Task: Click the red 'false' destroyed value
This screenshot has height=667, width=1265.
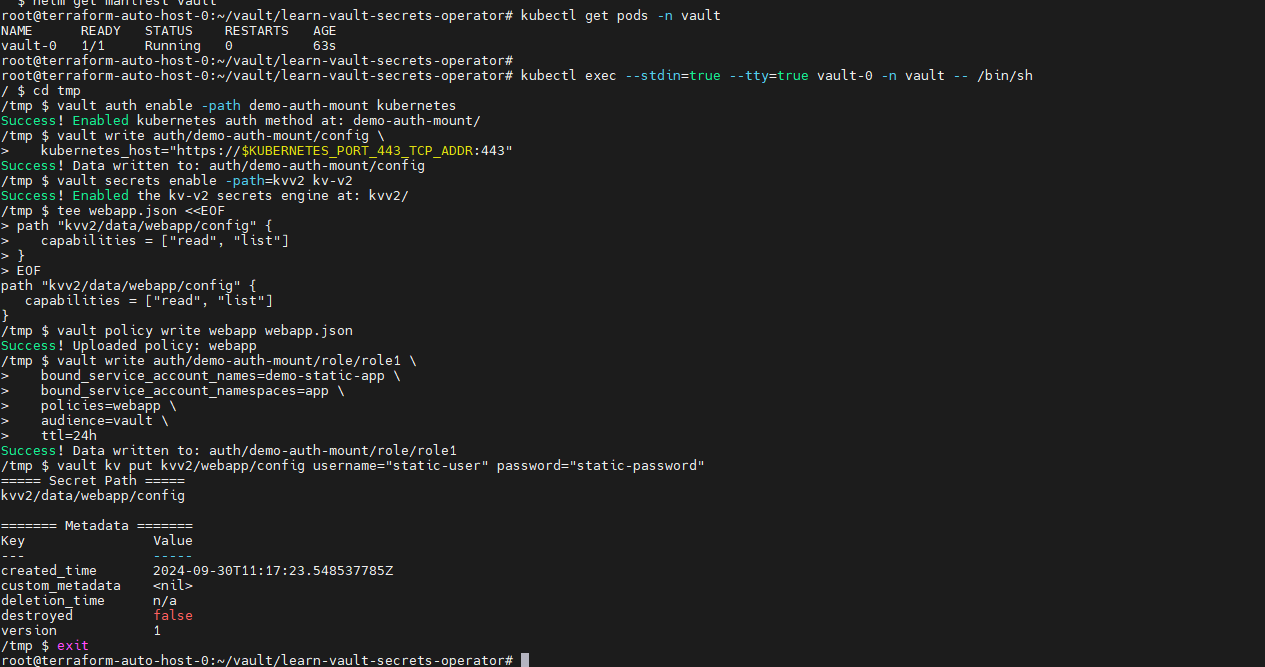Action: coord(173,616)
